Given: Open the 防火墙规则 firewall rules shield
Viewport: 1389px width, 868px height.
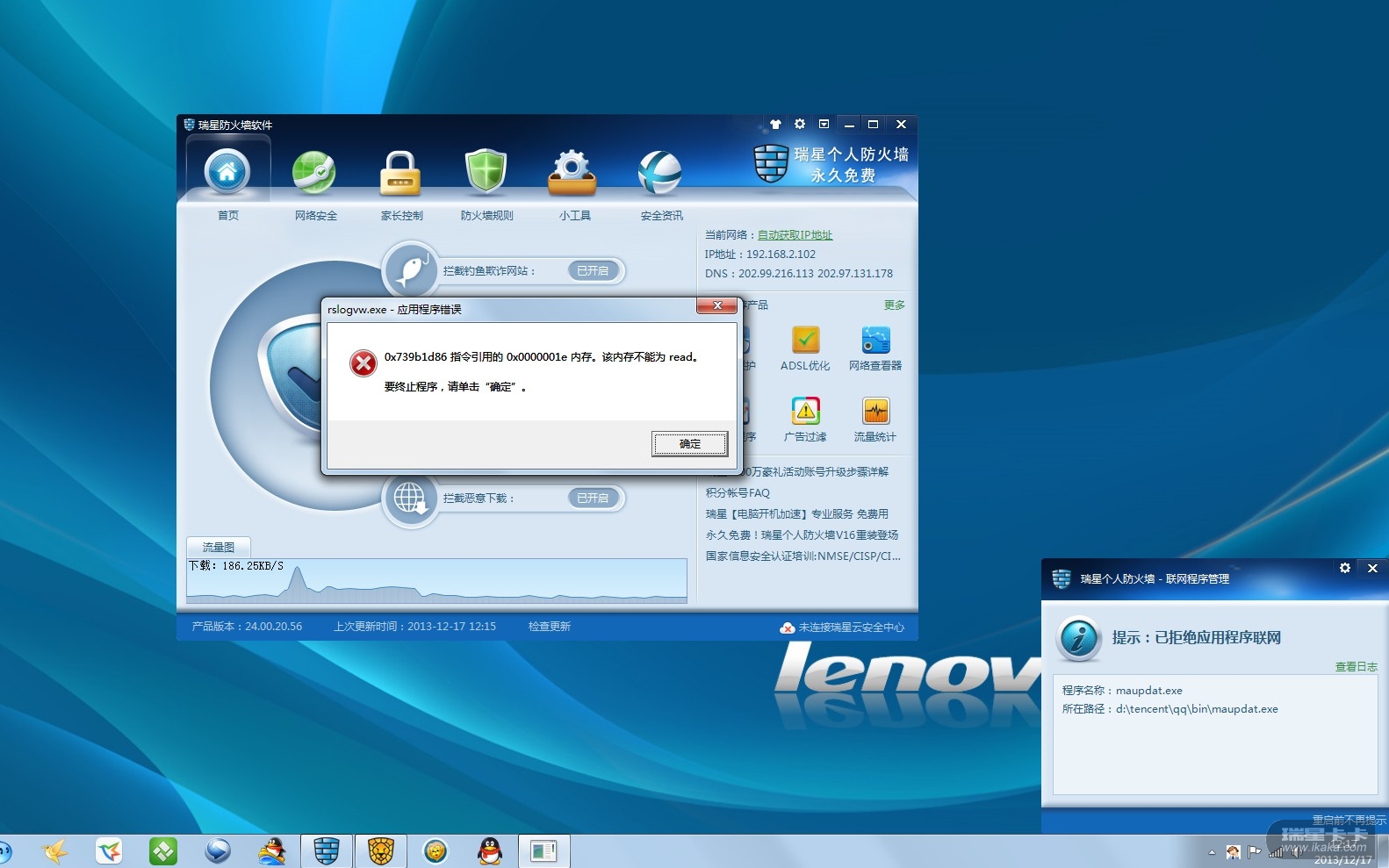Looking at the screenshot, I should [486, 170].
